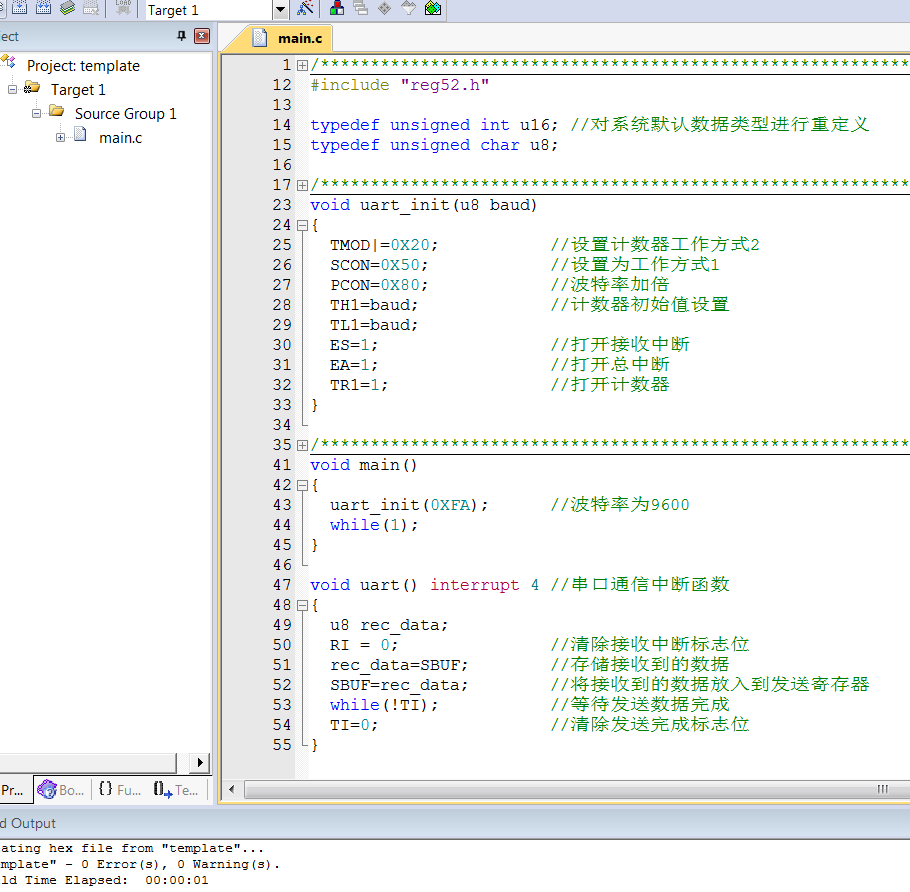Screen dimensions: 910x892
Task: Click 'ES=1;' statement
Action: click(354, 345)
